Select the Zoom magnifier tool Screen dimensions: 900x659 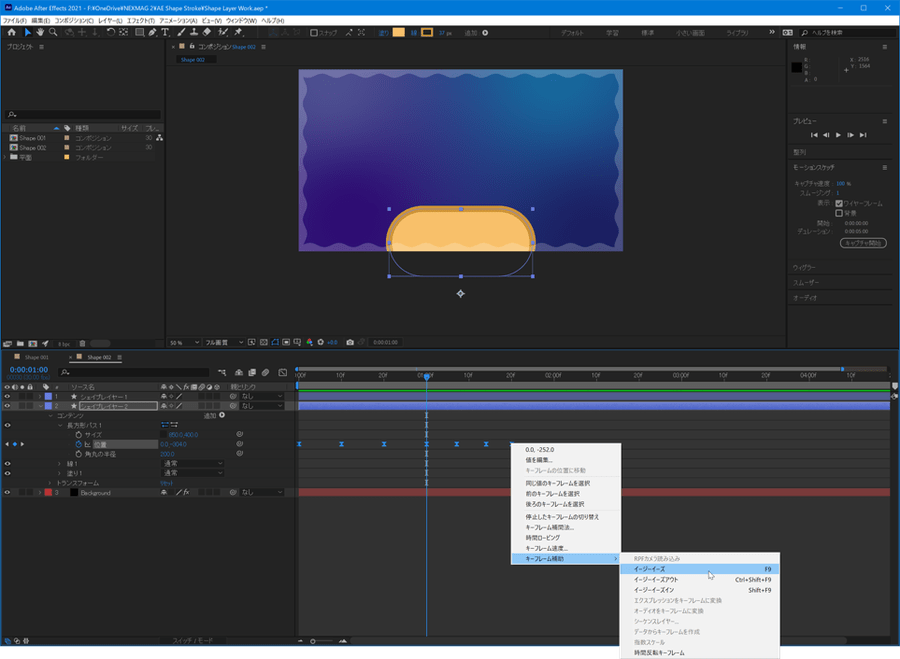pyautogui.click(x=52, y=32)
